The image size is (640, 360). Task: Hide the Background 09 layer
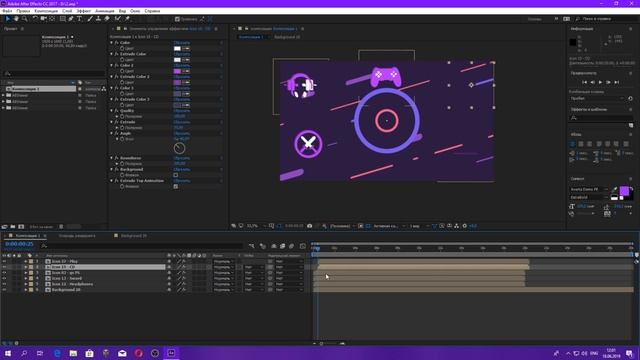[4, 290]
